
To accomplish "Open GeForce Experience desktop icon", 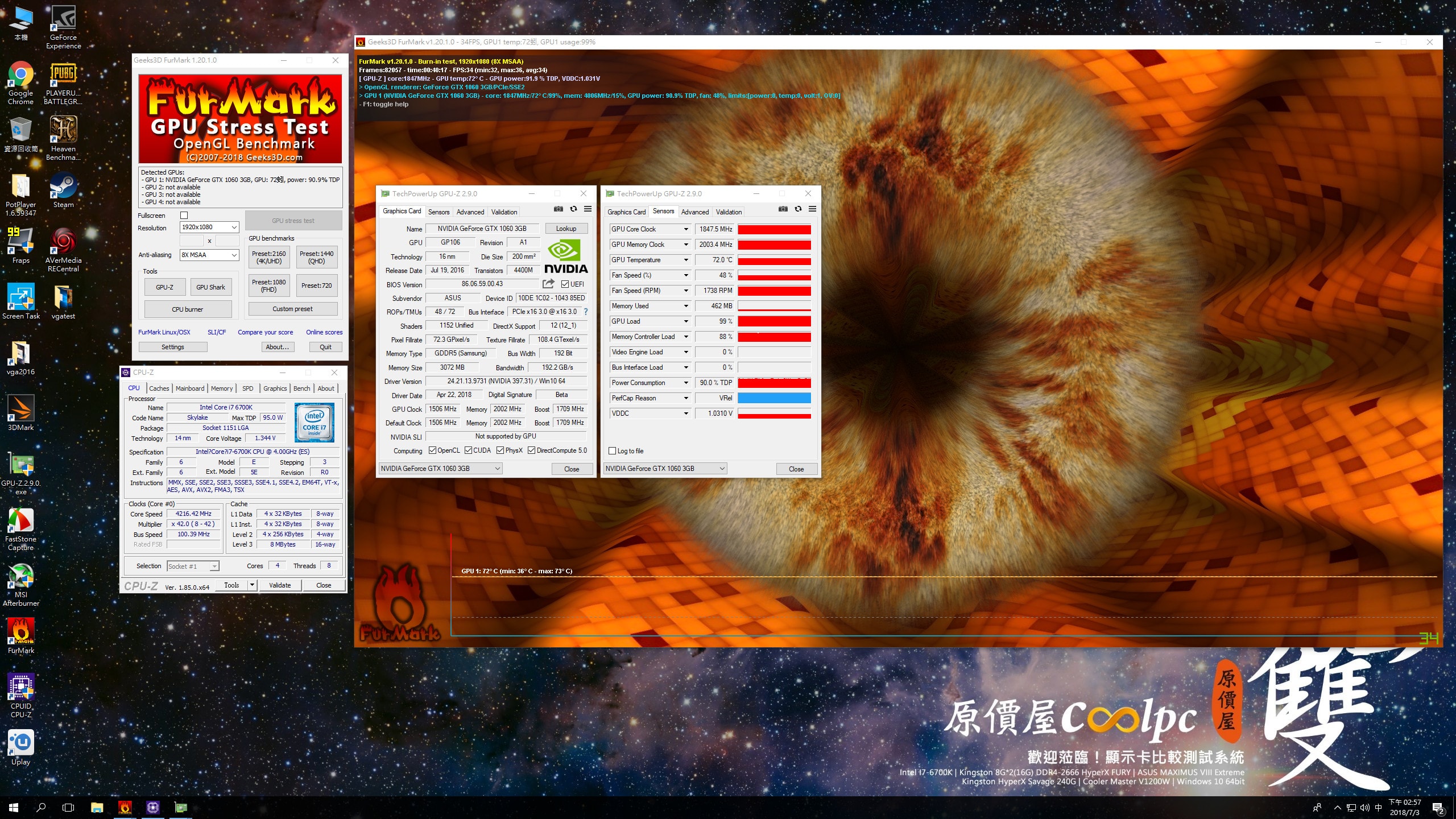I will pos(63,27).
